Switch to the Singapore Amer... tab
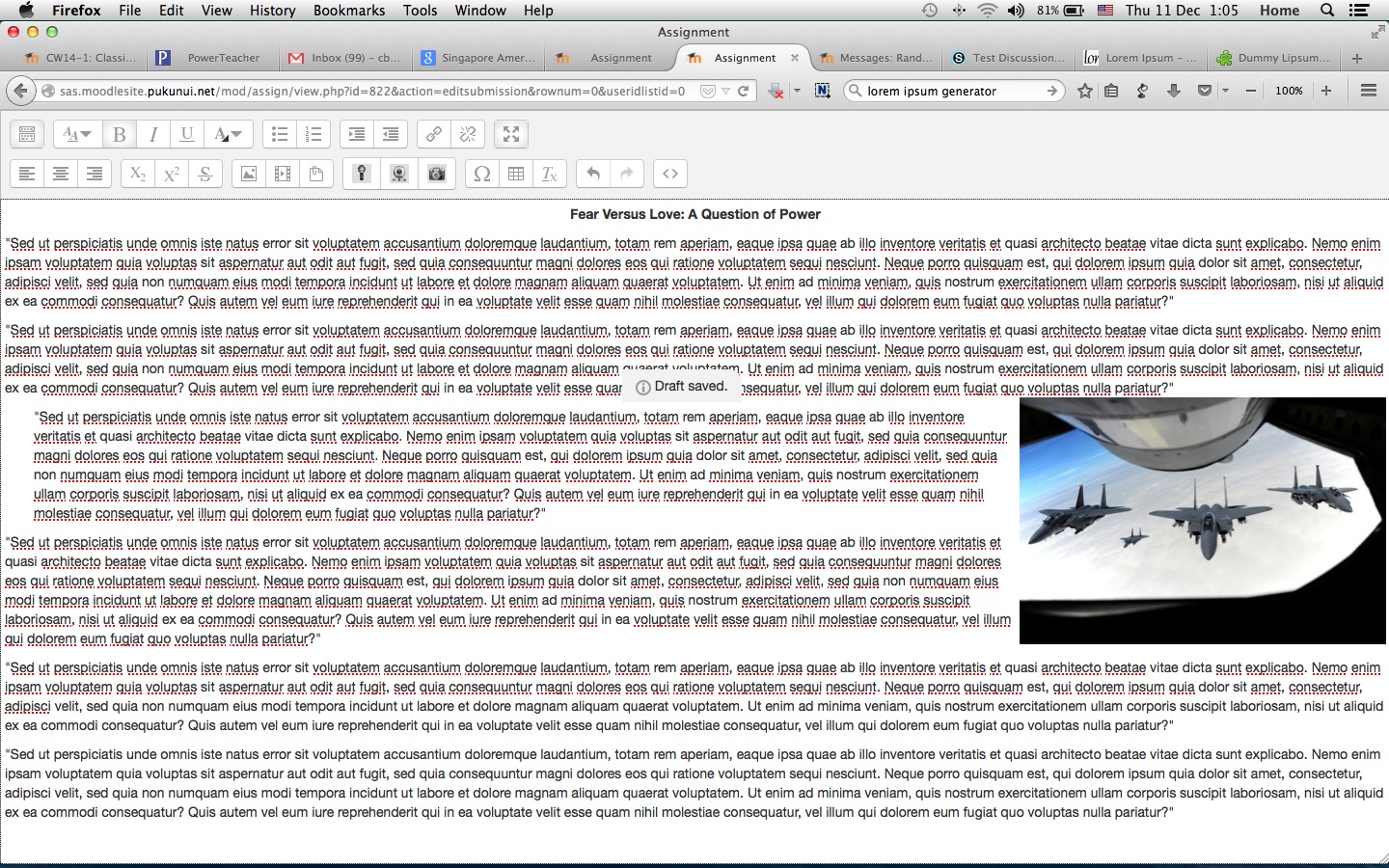The width and height of the screenshot is (1389, 868). point(477,58)
